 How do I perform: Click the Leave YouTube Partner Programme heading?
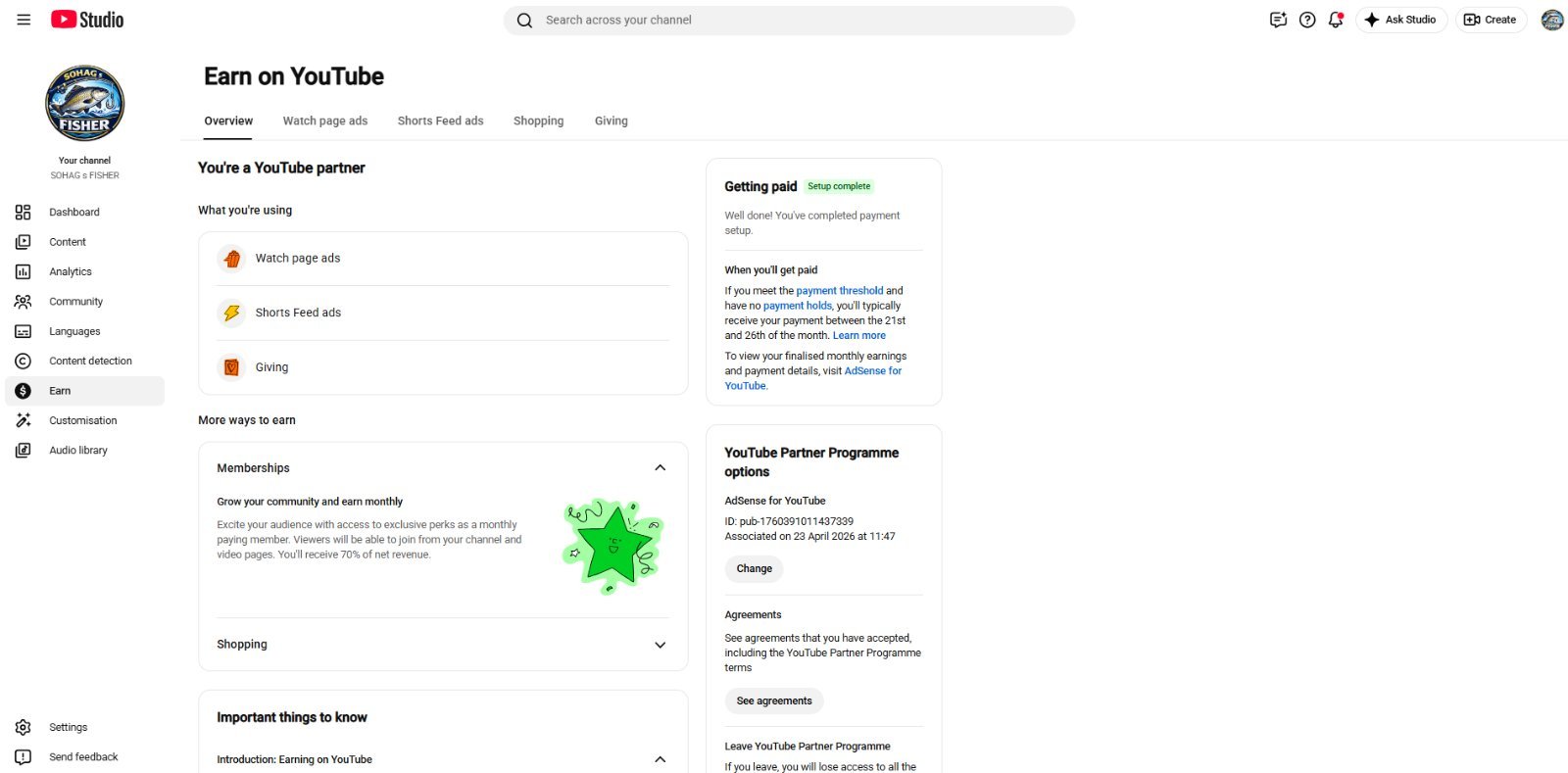(x=808, y=747)
